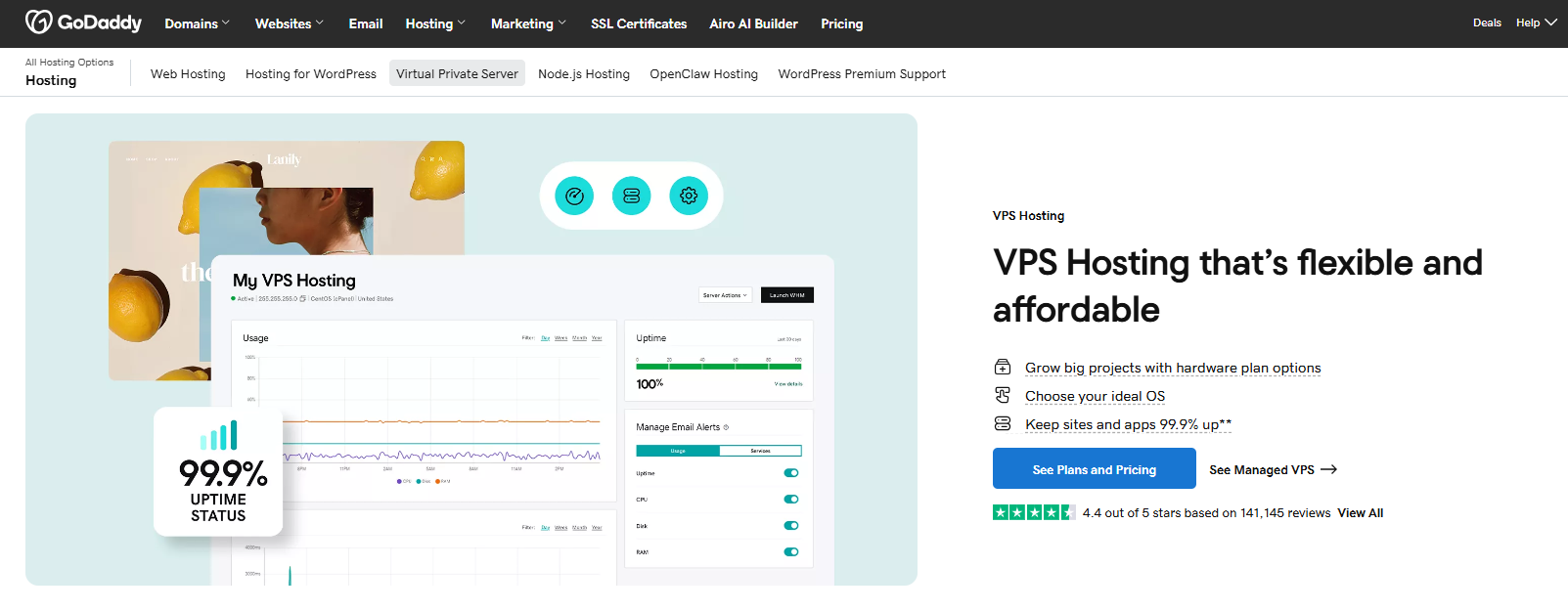Screen dimensions: 1568x612
Task: Switch to OpenClaw Hosting tab
Action: coord(704,73)
